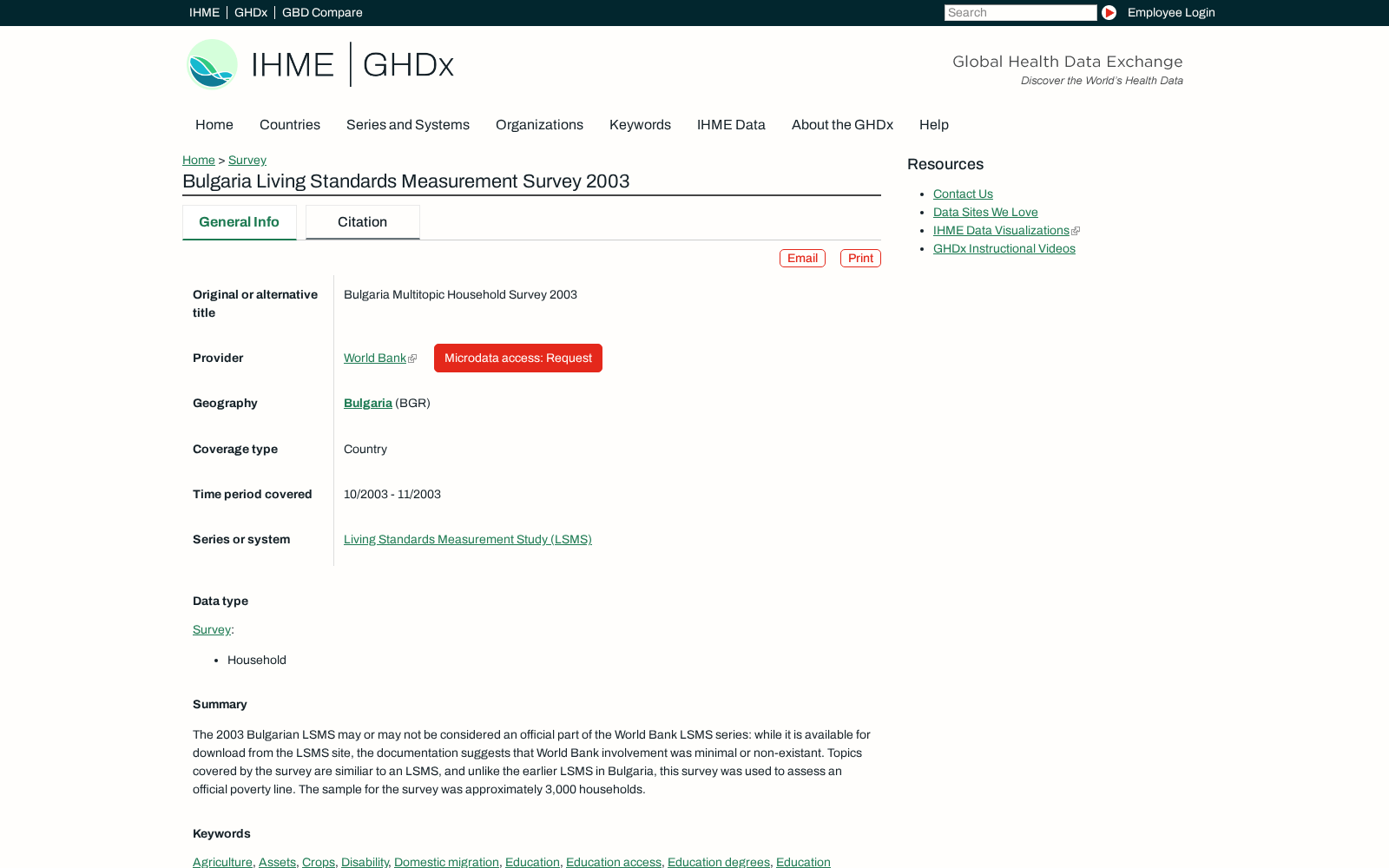Open the GHDx Instructional Videos link
The height and width of the screenshot is (868, 1389).
tap(1004, 249)
